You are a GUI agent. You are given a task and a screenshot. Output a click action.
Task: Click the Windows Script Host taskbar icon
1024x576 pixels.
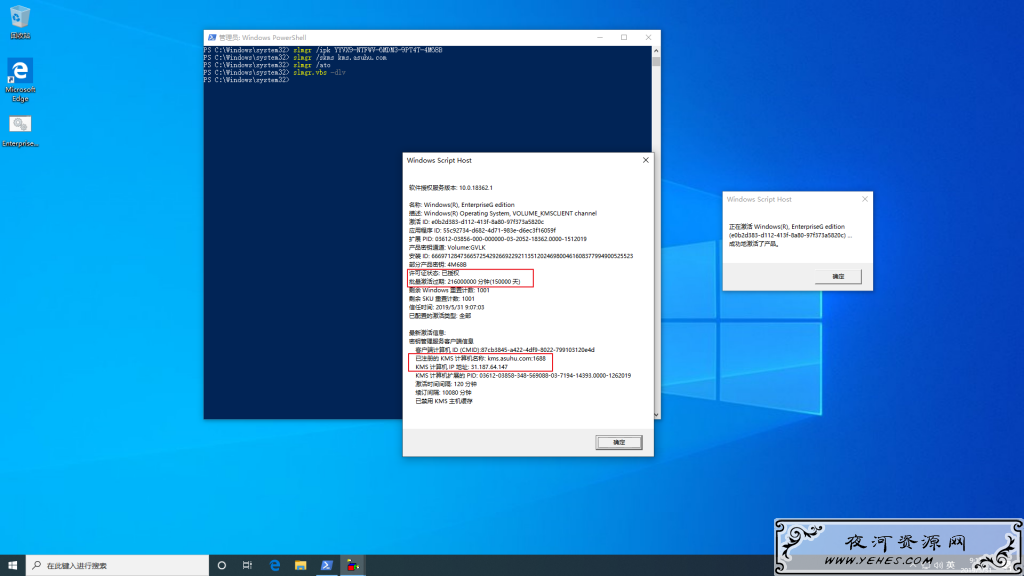353,565
